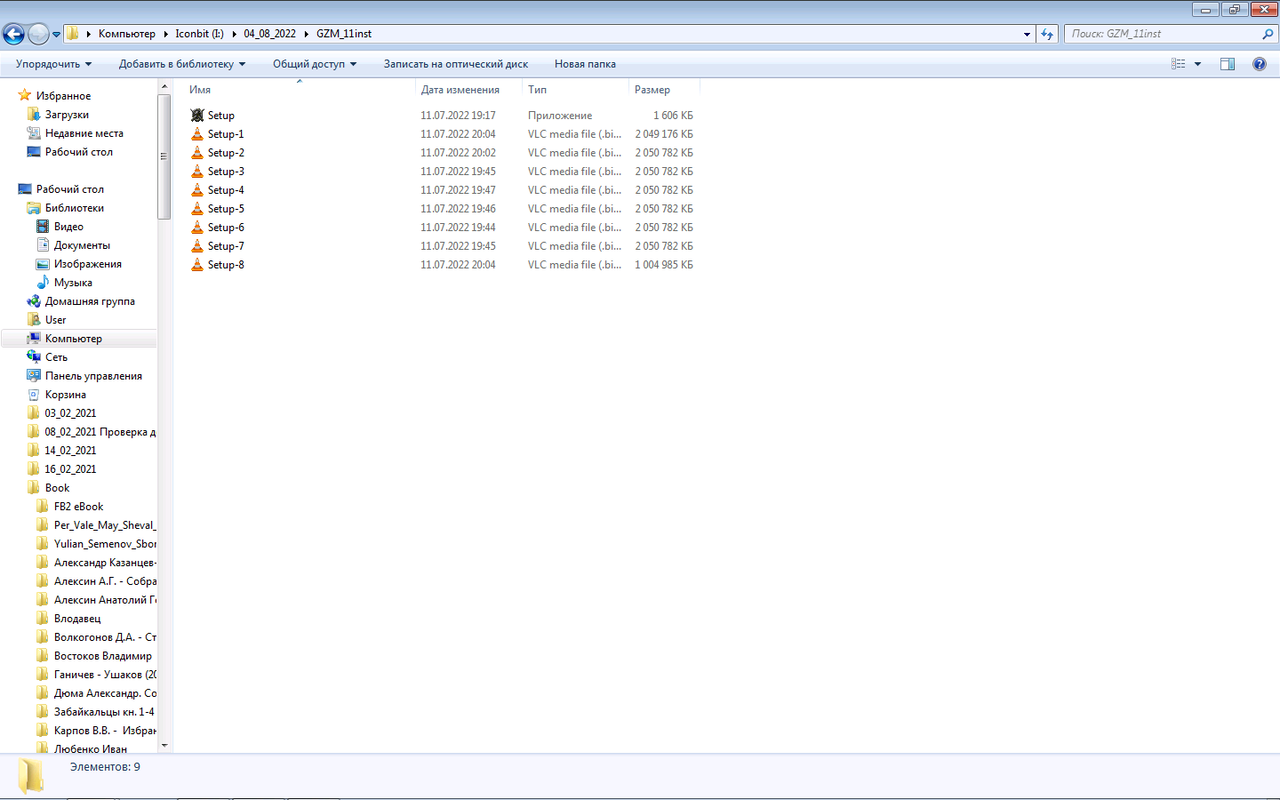Viewport: 1280px width, 800px height.
Task: Click 04_08_2022 in address breadcrumb
Action: [x=269, y=34]
